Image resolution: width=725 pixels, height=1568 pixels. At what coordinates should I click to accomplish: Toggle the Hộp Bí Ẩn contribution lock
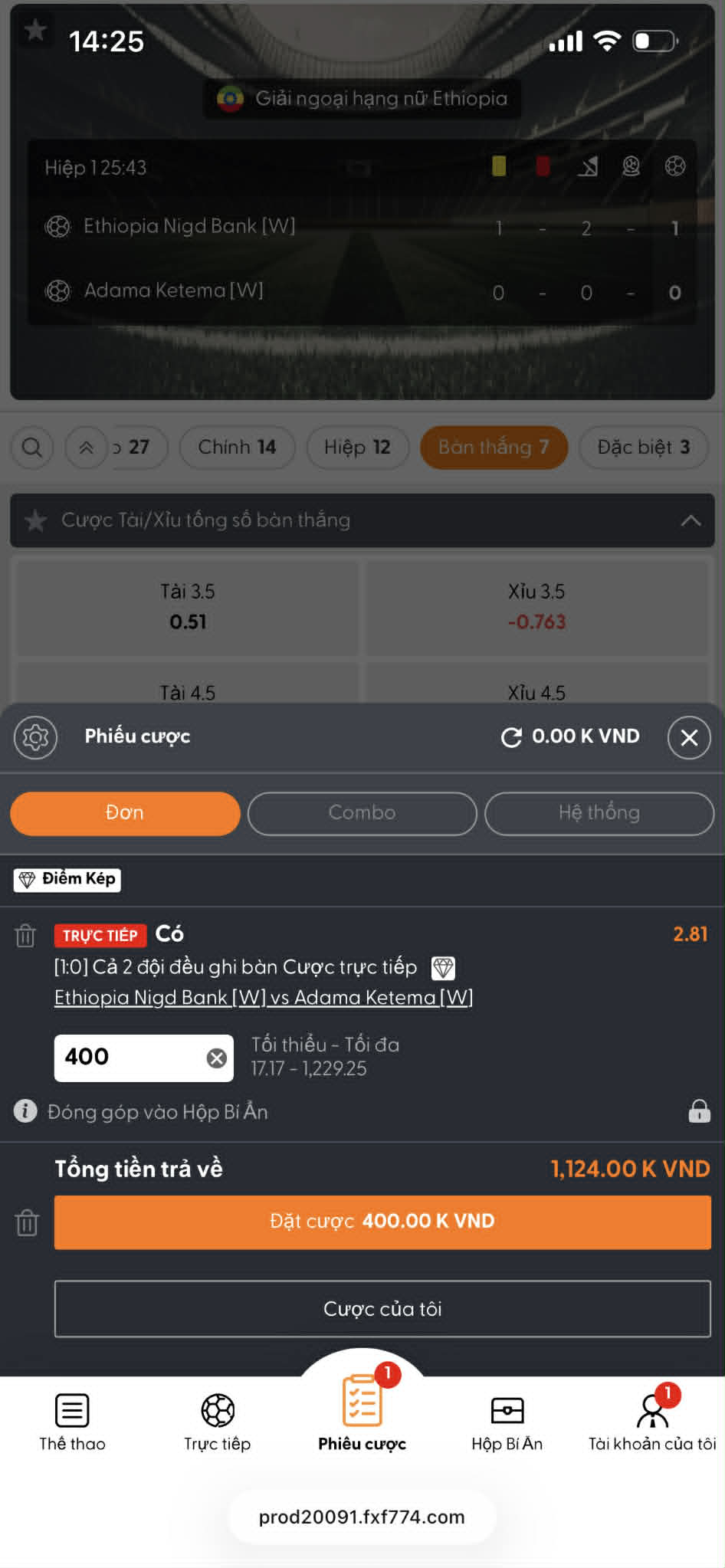click(x=699, y=1110)
